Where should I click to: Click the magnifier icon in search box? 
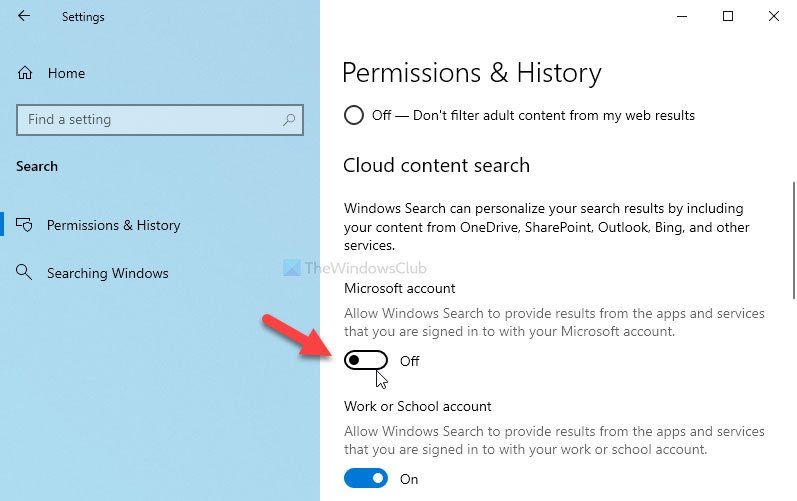click(289, 120)
